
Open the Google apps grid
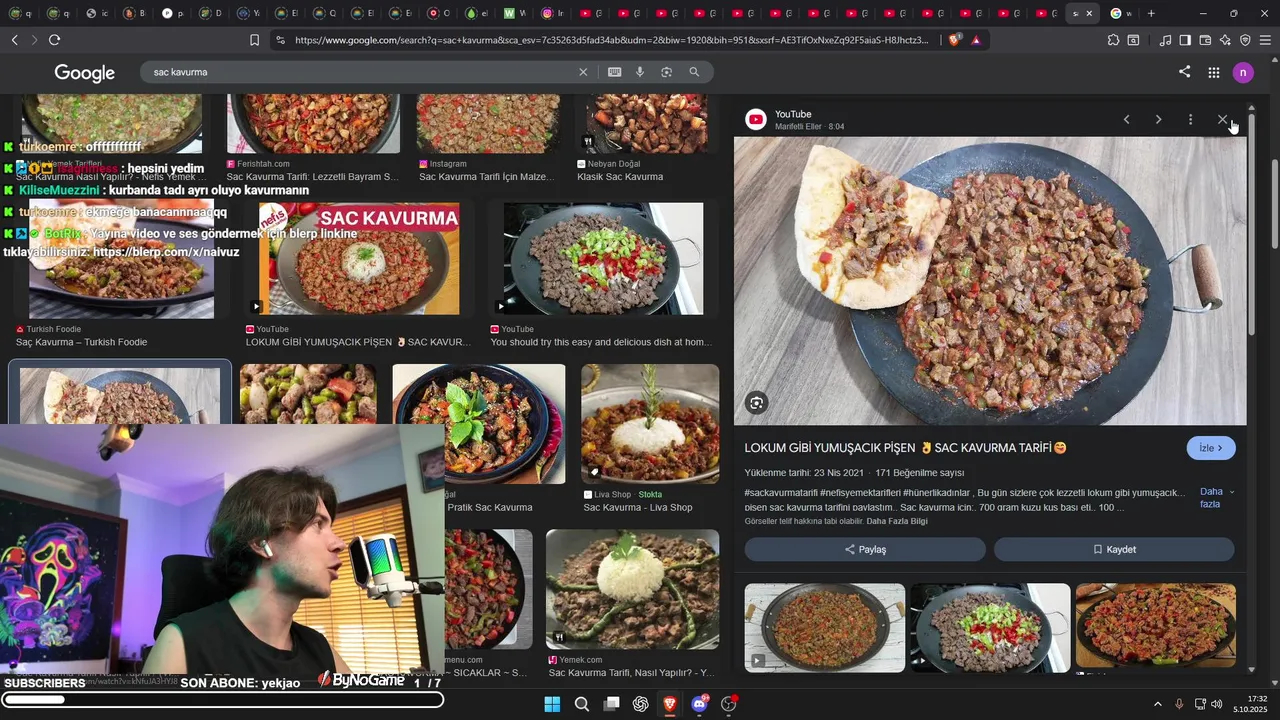1213,72
